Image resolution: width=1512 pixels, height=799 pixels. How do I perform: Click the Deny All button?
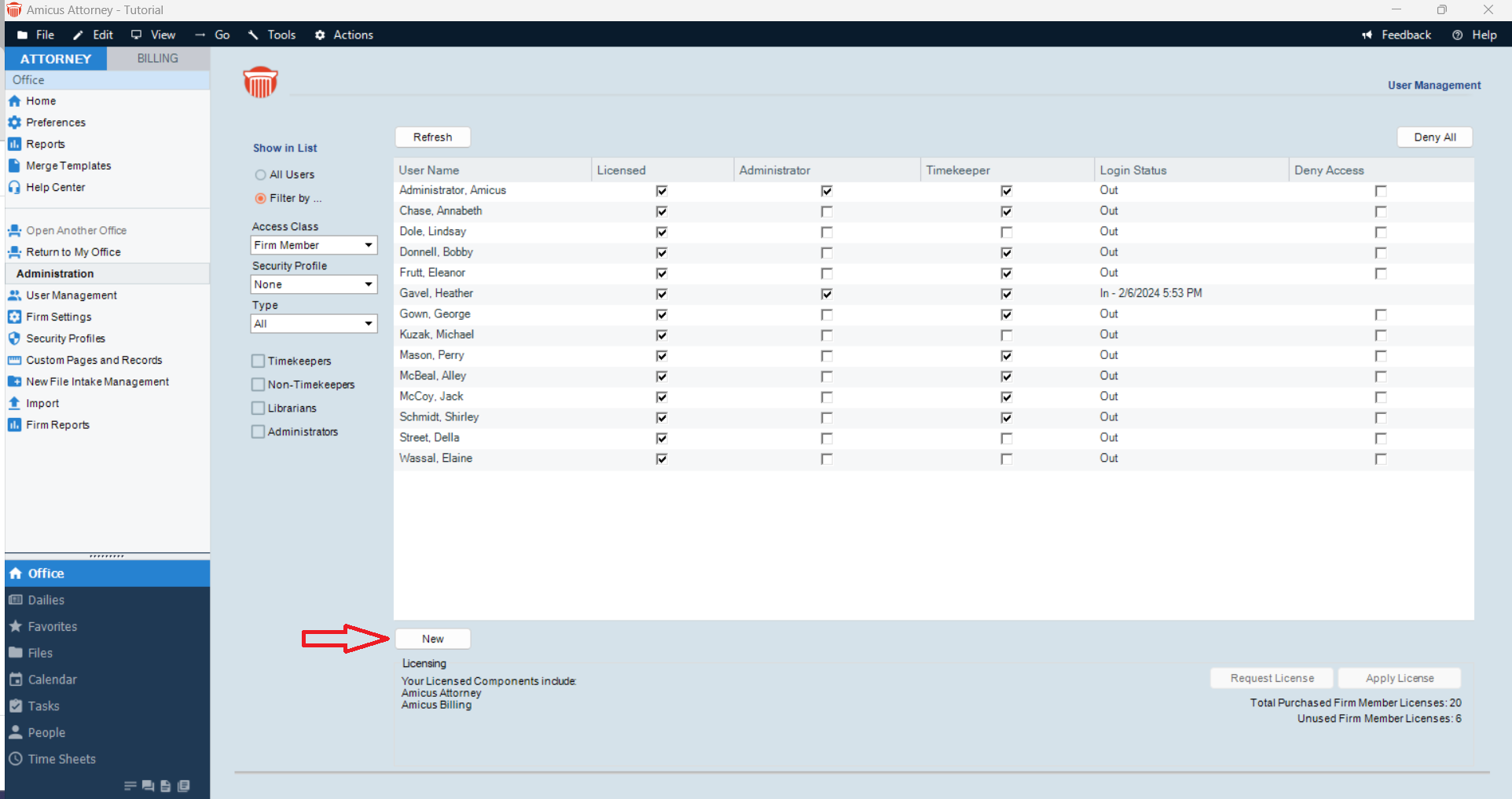pos(1435,137)
